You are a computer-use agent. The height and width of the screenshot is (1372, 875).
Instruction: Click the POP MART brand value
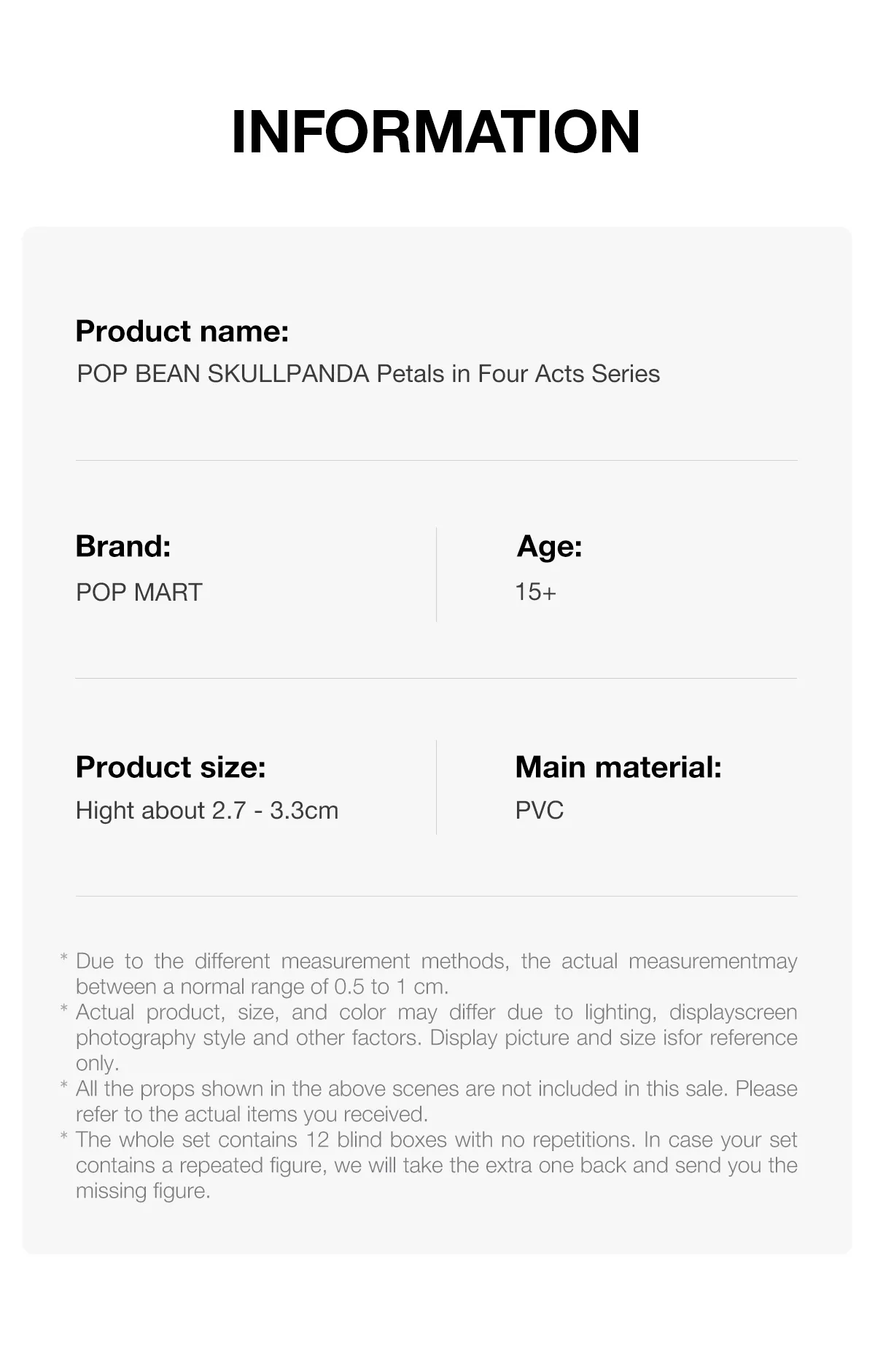coord(139,592)
